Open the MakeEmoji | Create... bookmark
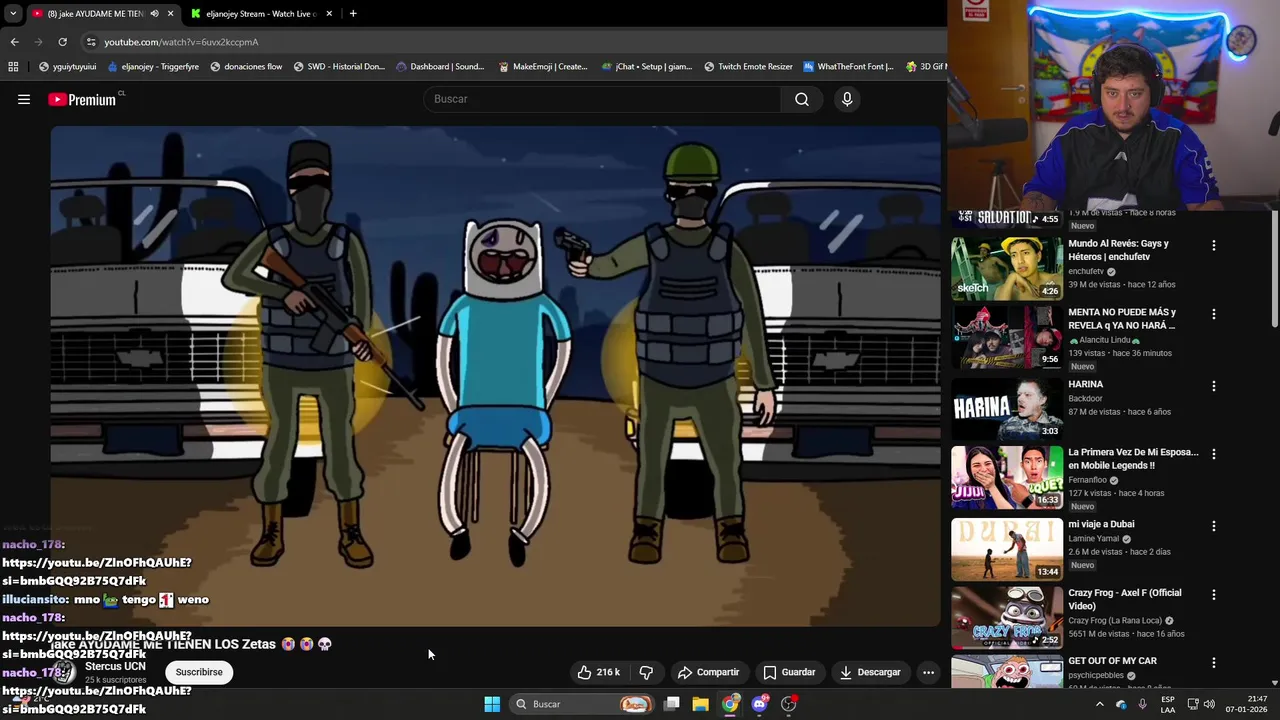Viewport: 1280px width, 720px height. click(x=542, y=67)
